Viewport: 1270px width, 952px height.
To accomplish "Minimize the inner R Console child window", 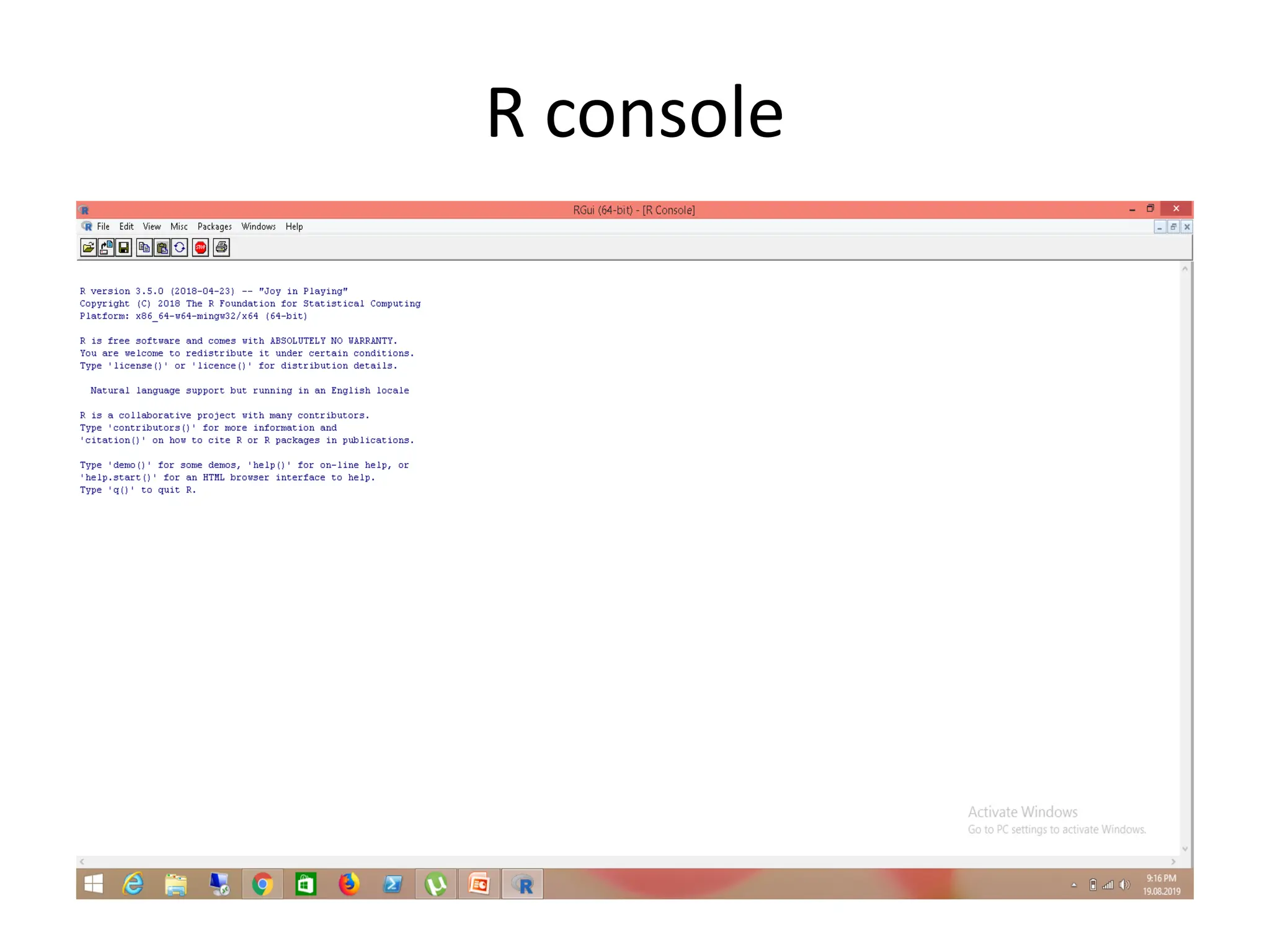I will pyautogui.click(x=1160, y=227).
